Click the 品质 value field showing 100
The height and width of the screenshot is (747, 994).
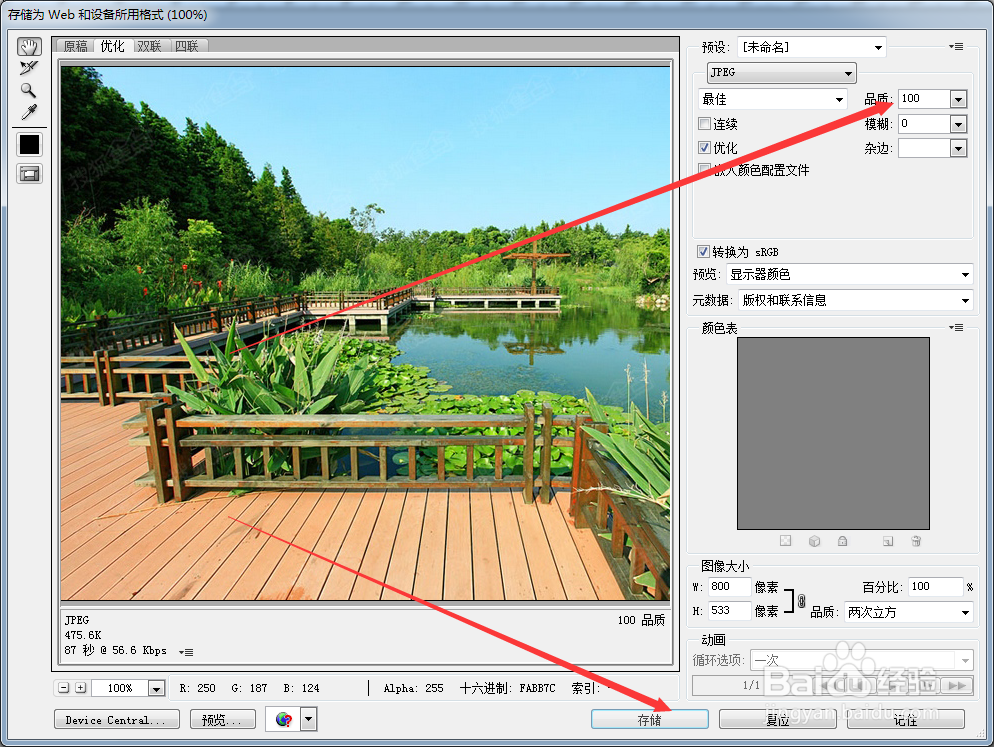pyautogui.click(x=924, y=98)
